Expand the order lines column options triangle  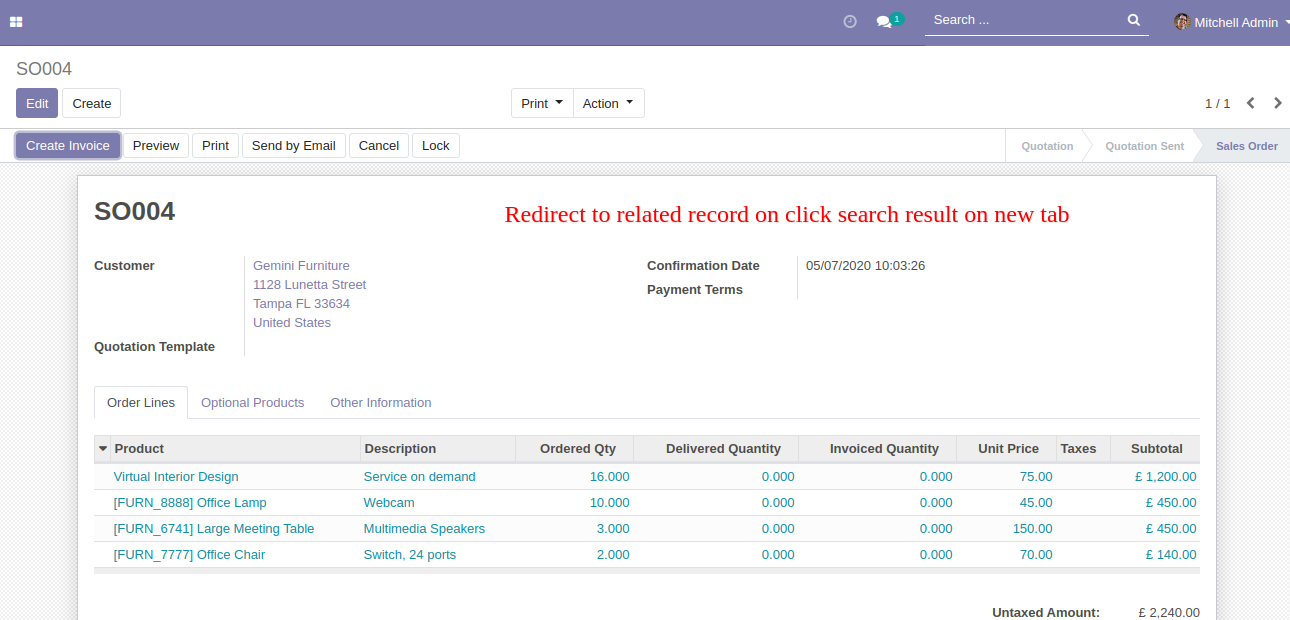pyautogui.click(x=103, y=449)
